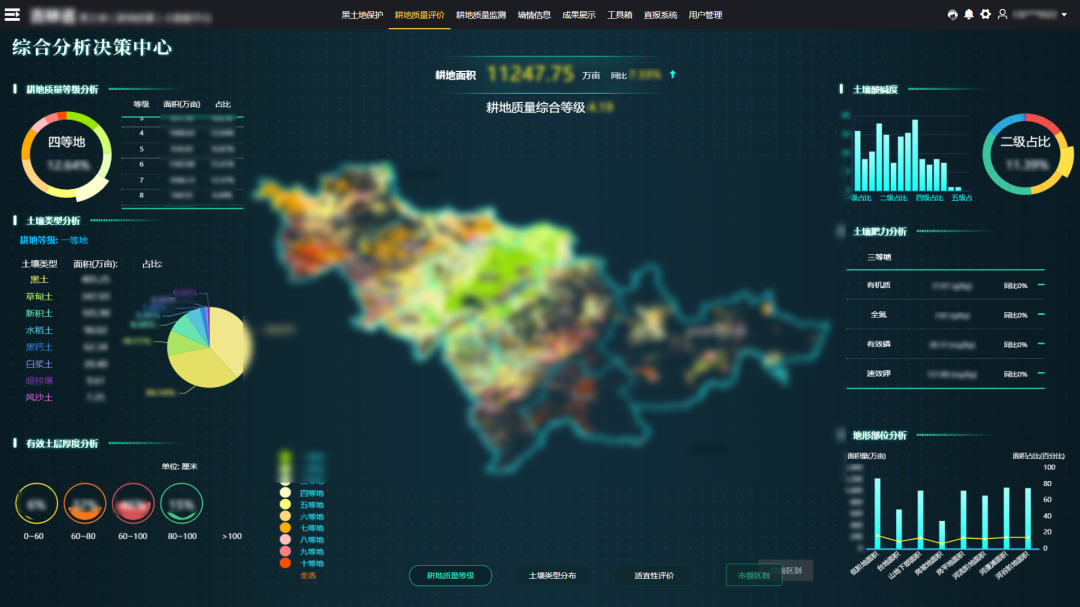Viewport: 1080px width, 607px height.
Task: Click grade 7 row in quality table
Action: point(182,180)
